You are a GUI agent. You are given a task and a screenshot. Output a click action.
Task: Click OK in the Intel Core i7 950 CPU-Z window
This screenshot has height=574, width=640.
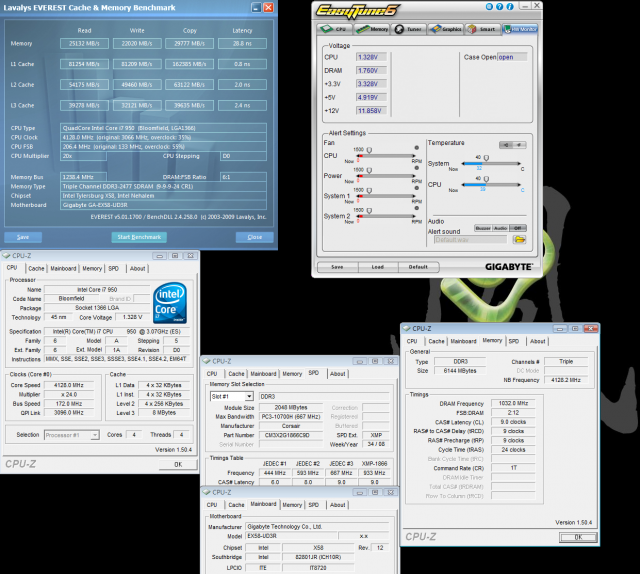click(178, 464)
